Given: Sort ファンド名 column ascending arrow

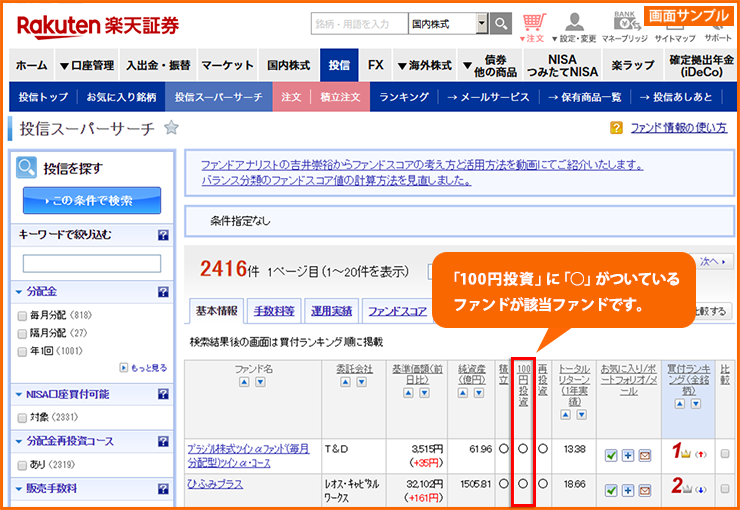Looking at the screenshot, I should [x=244, y=382].
